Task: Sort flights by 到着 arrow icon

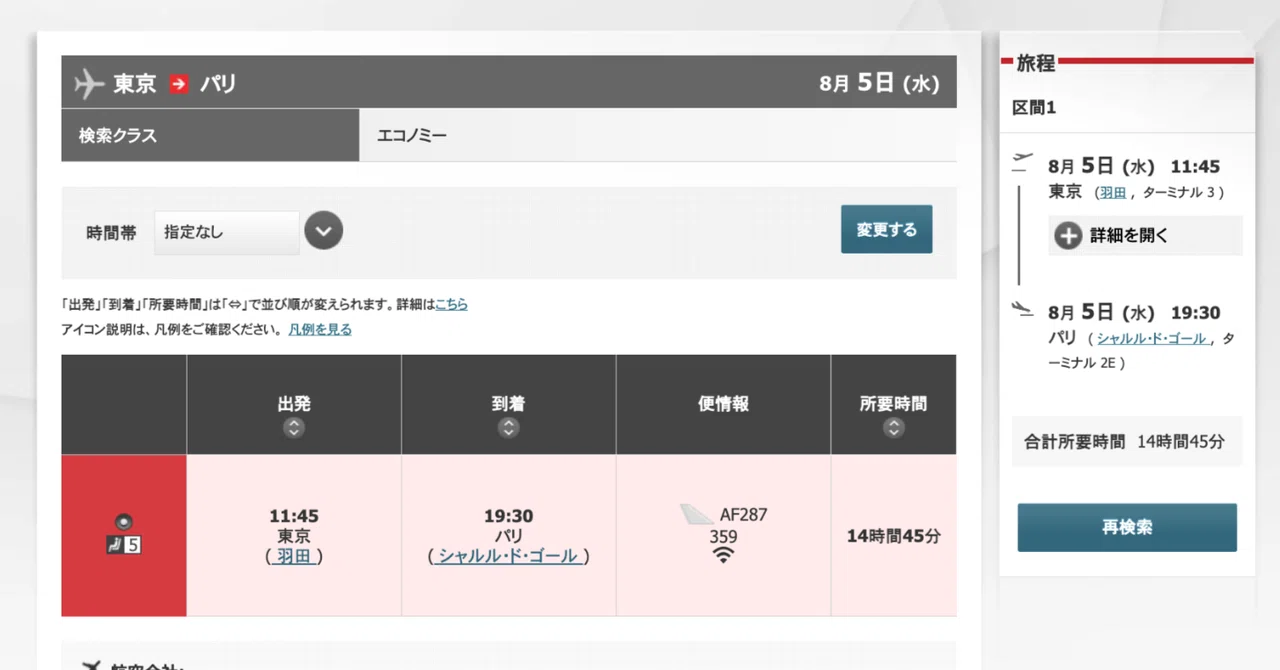Action: click(508, 428)
